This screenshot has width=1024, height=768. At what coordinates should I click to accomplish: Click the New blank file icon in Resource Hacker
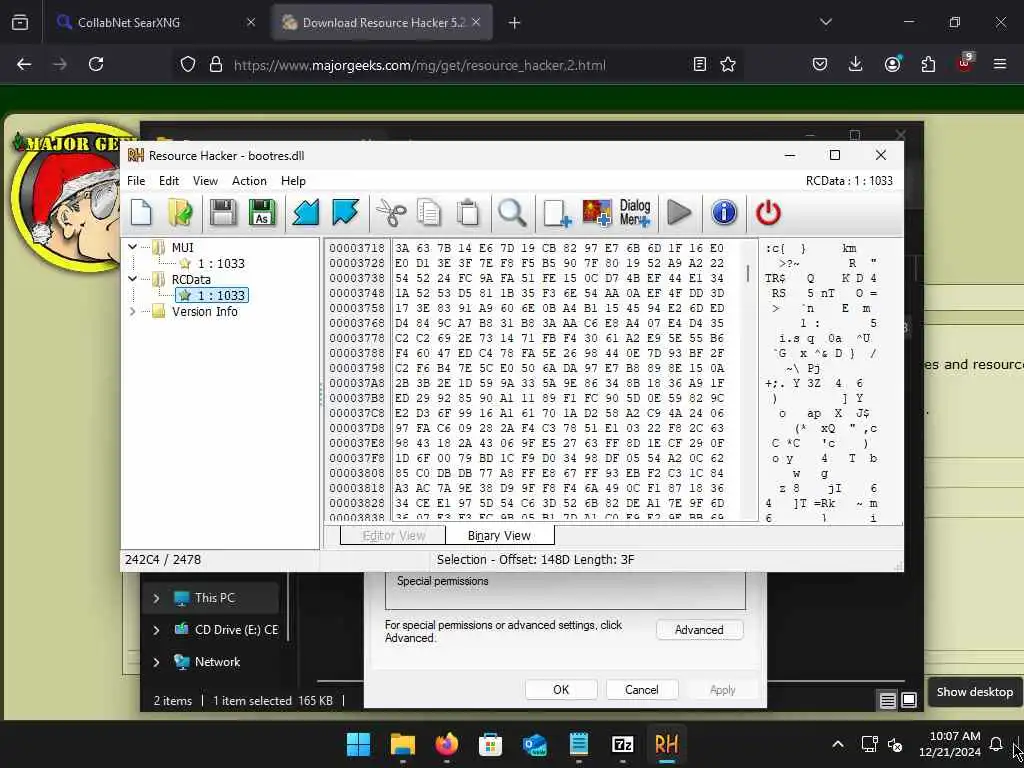pyautogui.click(x=141, y=213)
